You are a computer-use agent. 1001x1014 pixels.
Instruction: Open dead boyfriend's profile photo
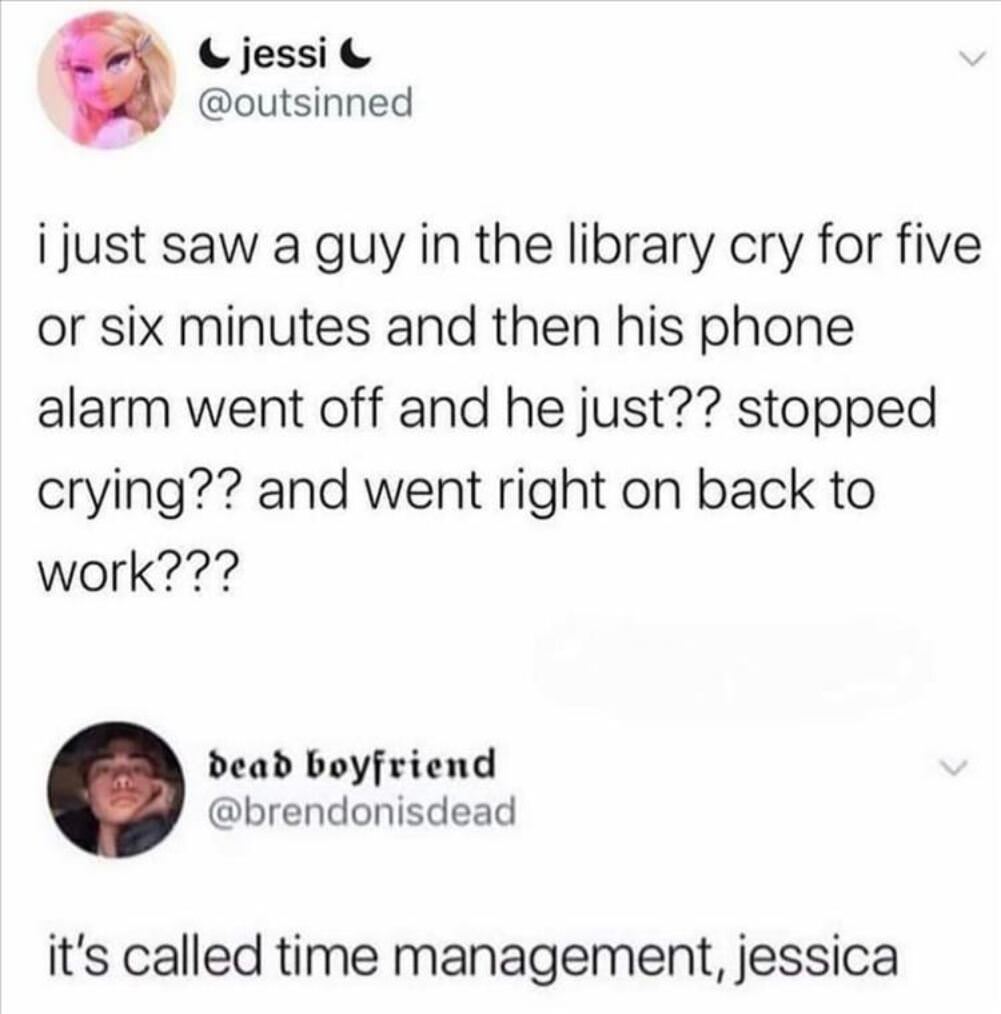point(115,790)
